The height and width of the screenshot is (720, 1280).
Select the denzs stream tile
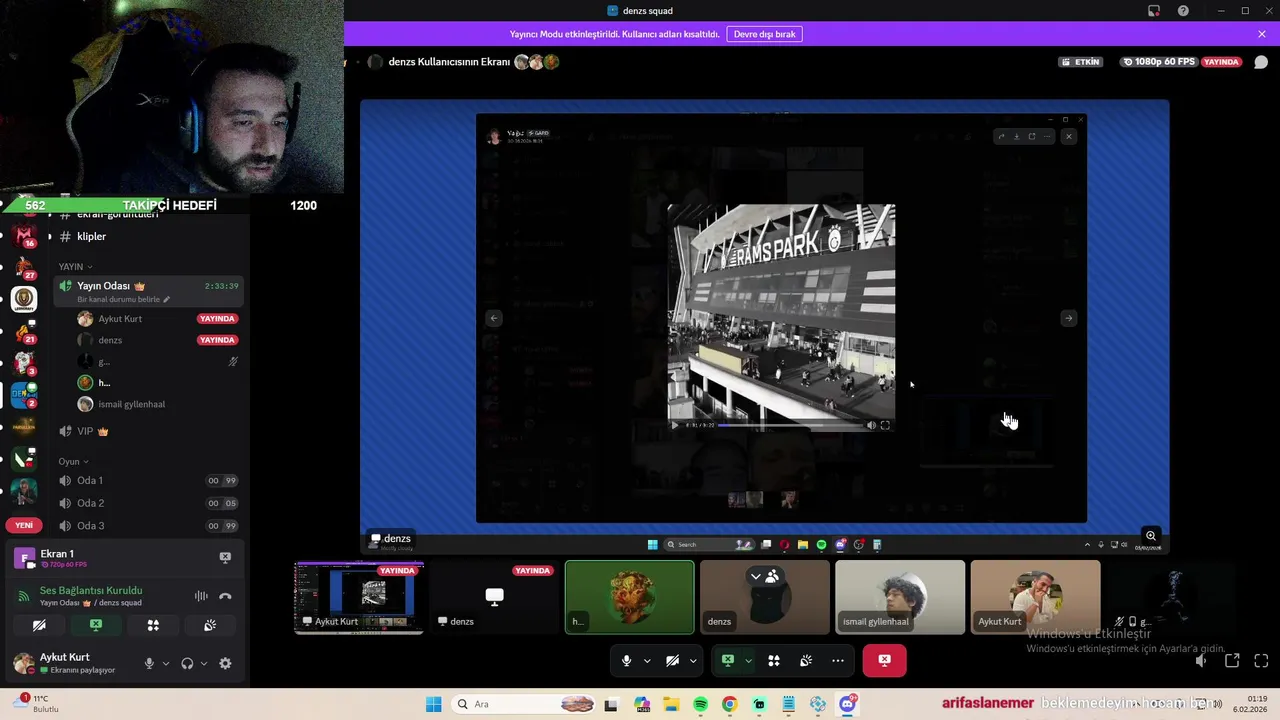494,598
